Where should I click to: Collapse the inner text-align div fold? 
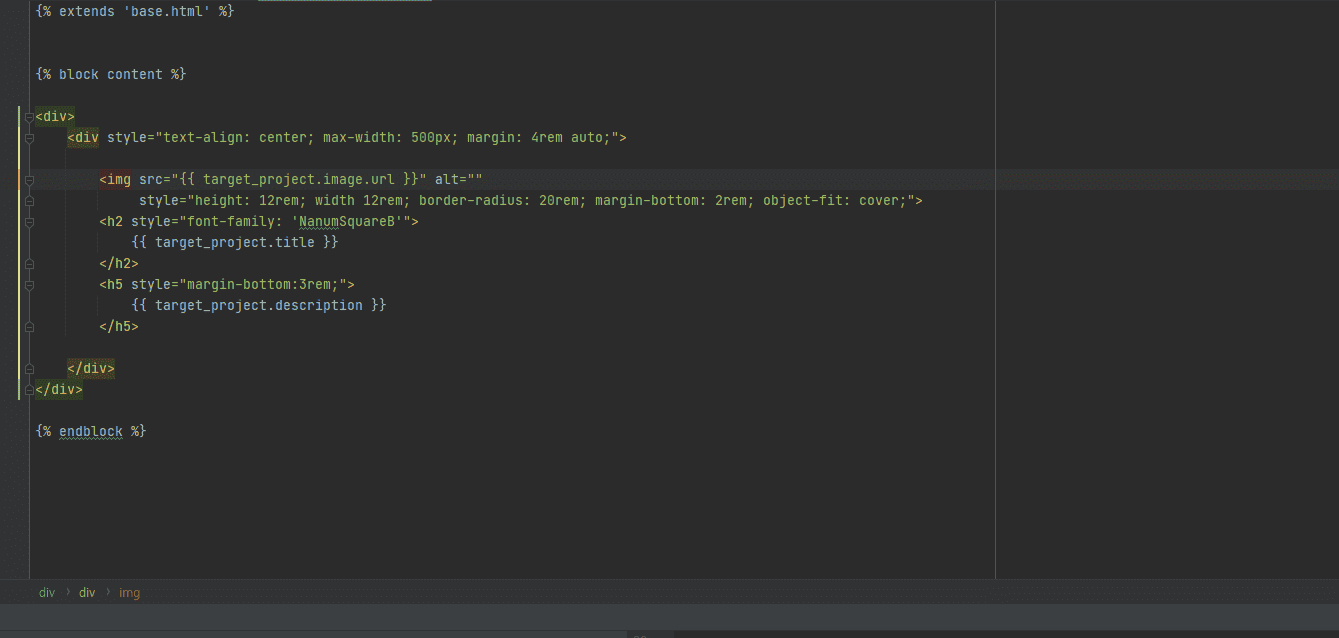pyautogui.click(x=30, y=138)
